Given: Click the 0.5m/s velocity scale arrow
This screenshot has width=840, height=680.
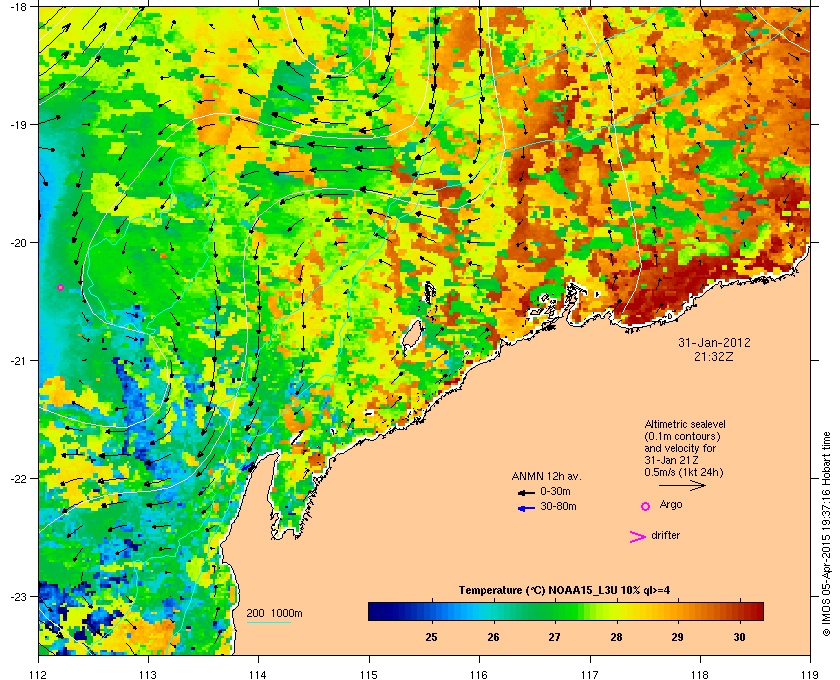Looking at the screenshot, I should 682,485.
